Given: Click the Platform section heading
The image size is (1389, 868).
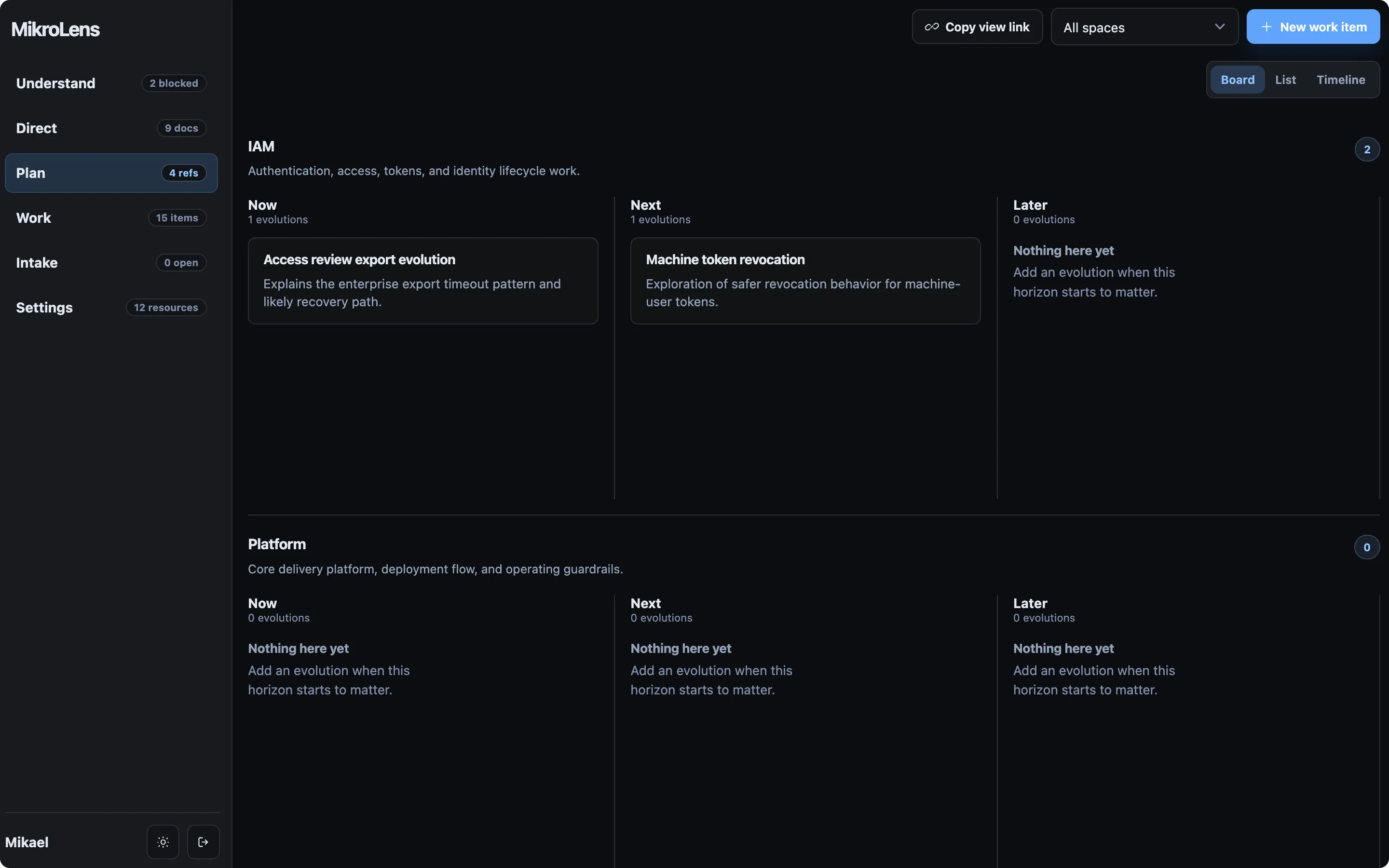Looking at the screenshot, I should click(x=277, y=544).
